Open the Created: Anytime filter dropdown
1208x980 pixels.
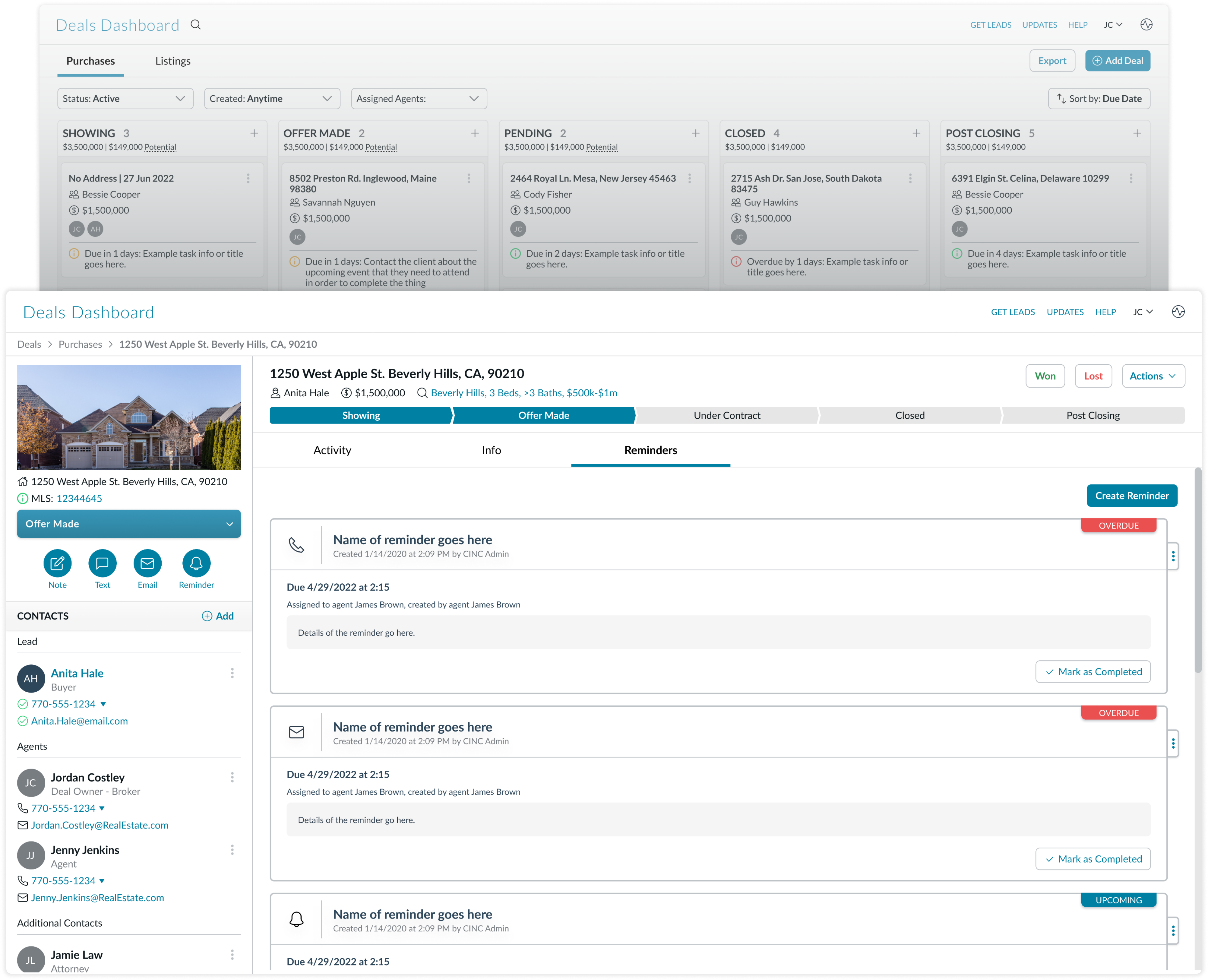coord(272,98)
